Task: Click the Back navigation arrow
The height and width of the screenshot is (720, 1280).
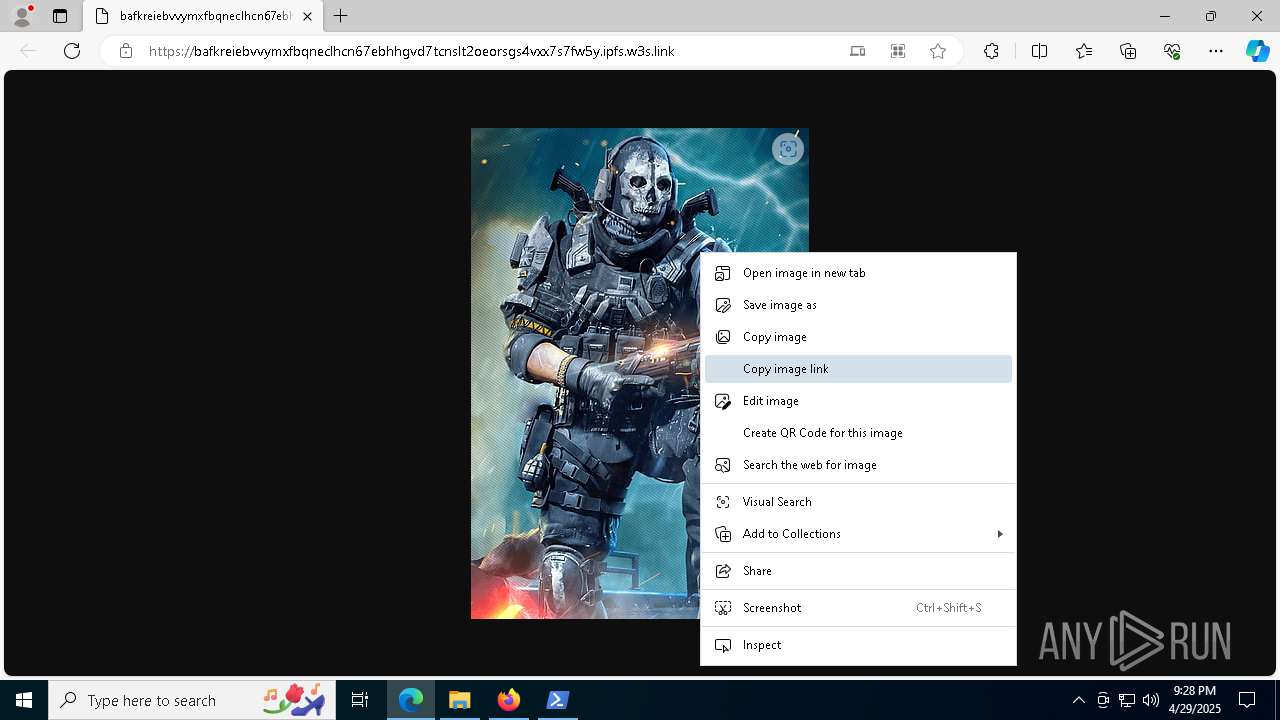Action: pos(28,51)
